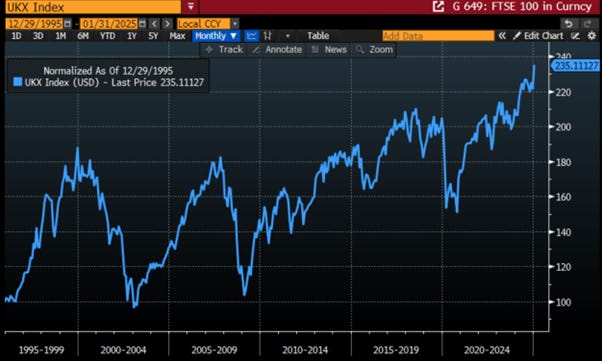Viewport: 602px width, 361px height.
Task: Select the 1D time range
Action: (x=16, y=36)
